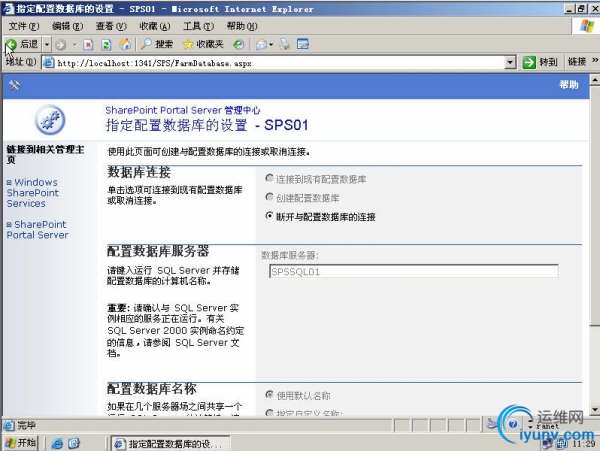Screen dimensions: 600x451
Task: Open the Windows SharePoint Services link
Action: pyautogui.click(x=33, y=193)
